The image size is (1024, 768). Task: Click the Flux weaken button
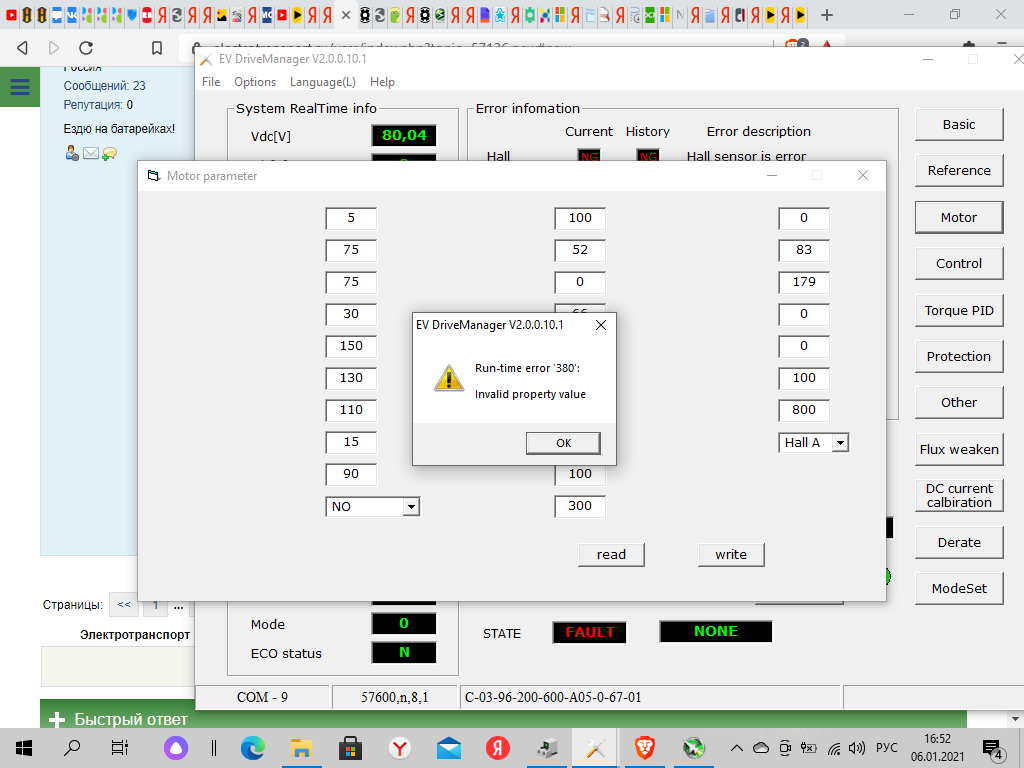[x=958, y=449]
